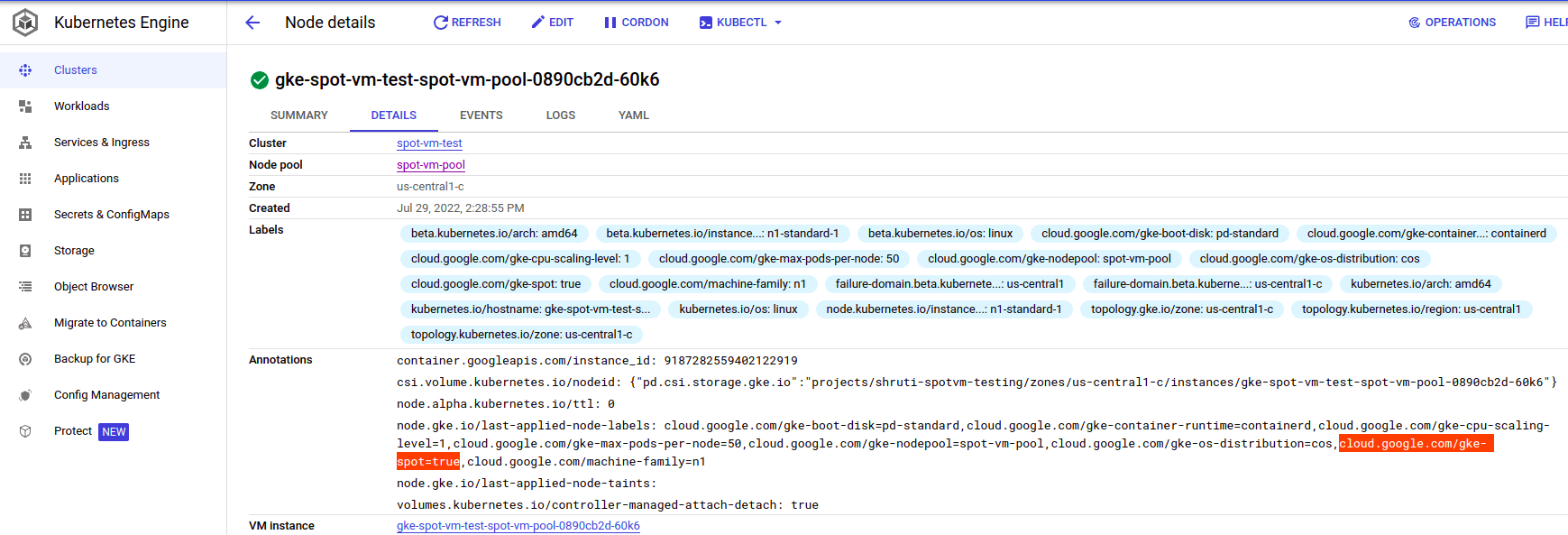Viewport: 1568px width, 535px height.
Task: Click the machine-family: n1 label
Action: (708, 284)
